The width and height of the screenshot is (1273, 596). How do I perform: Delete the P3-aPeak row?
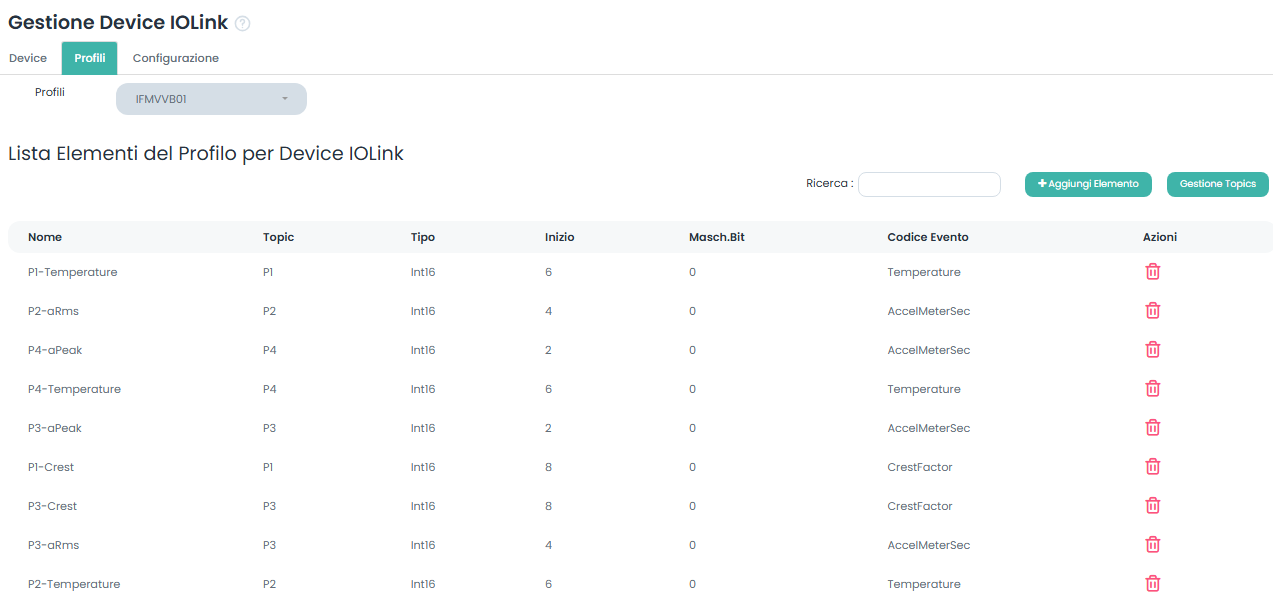point(1152,428)
